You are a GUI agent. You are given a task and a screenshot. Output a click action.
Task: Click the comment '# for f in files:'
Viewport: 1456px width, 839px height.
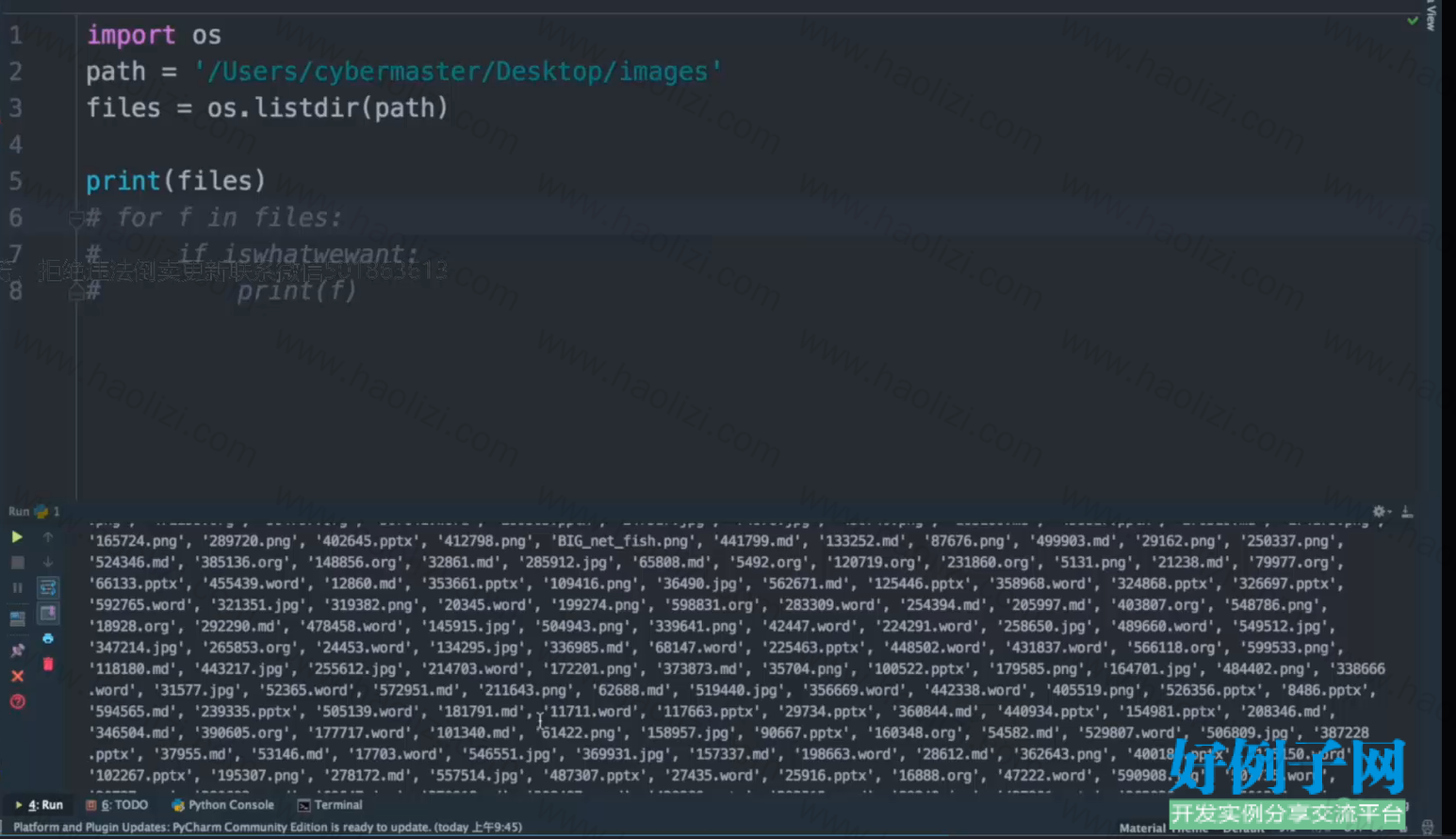pyautogui.click(x=213, y=218)
